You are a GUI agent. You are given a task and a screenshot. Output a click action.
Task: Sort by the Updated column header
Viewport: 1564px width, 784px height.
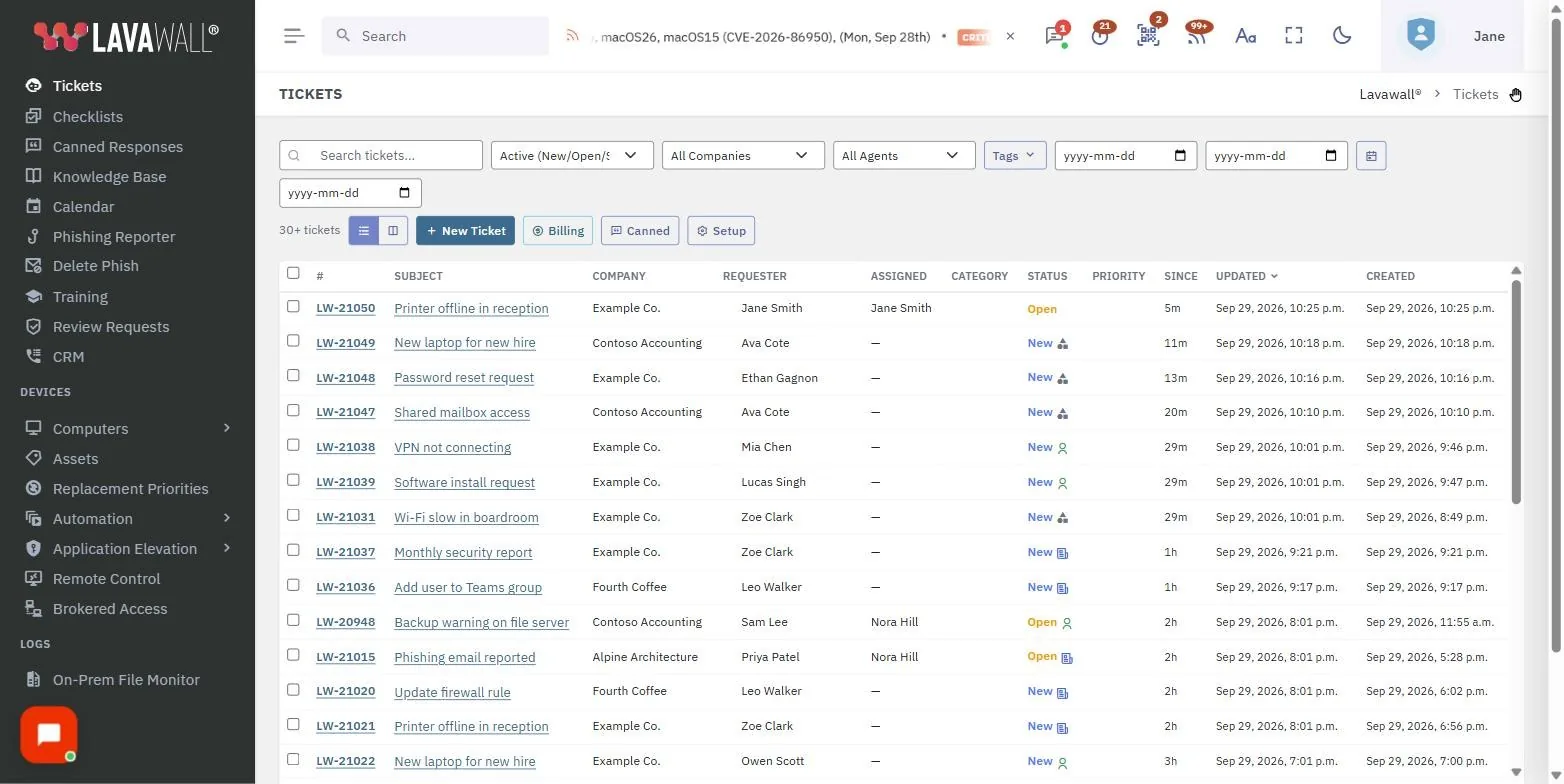click(1246, 276)
